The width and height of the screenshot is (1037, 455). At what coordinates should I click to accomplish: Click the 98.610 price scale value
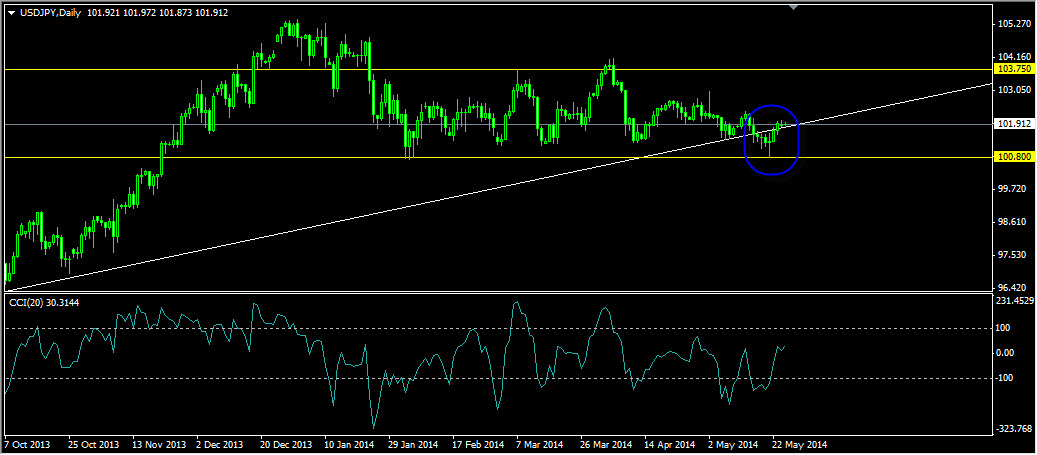pyautogui.click(x=1013, y=222)
